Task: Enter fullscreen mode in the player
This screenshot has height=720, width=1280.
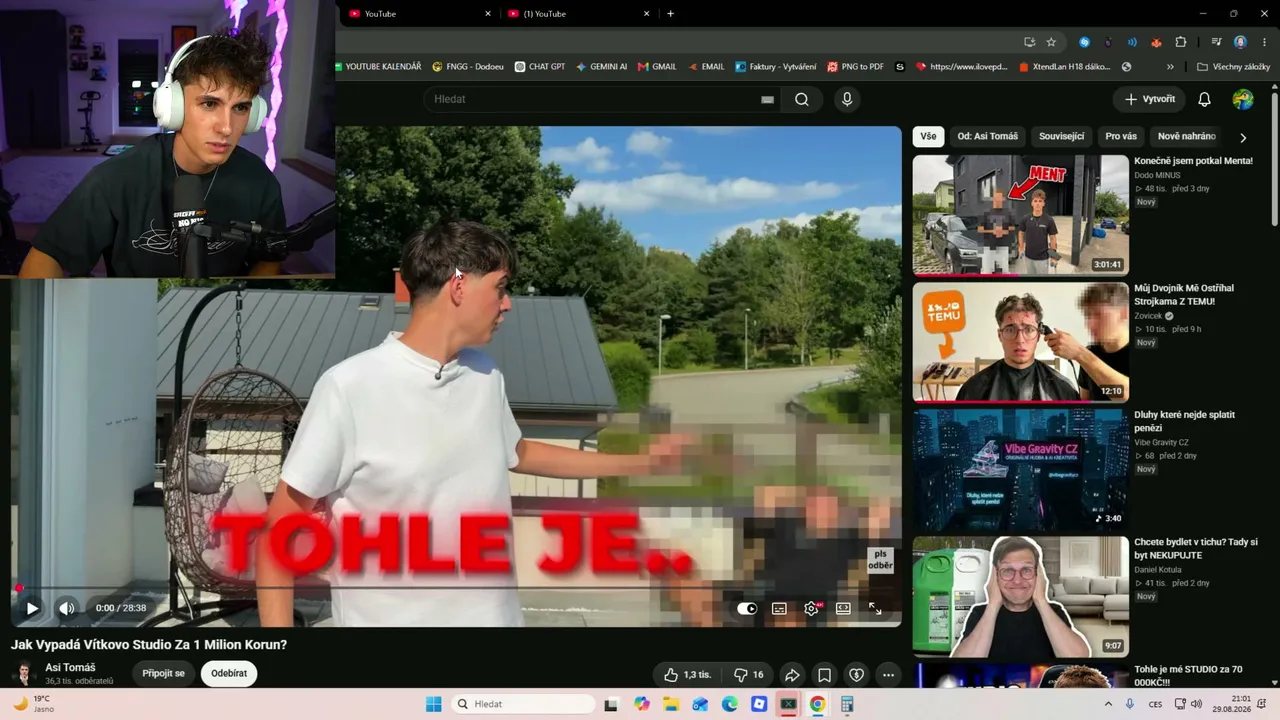Action: [875, 608]
